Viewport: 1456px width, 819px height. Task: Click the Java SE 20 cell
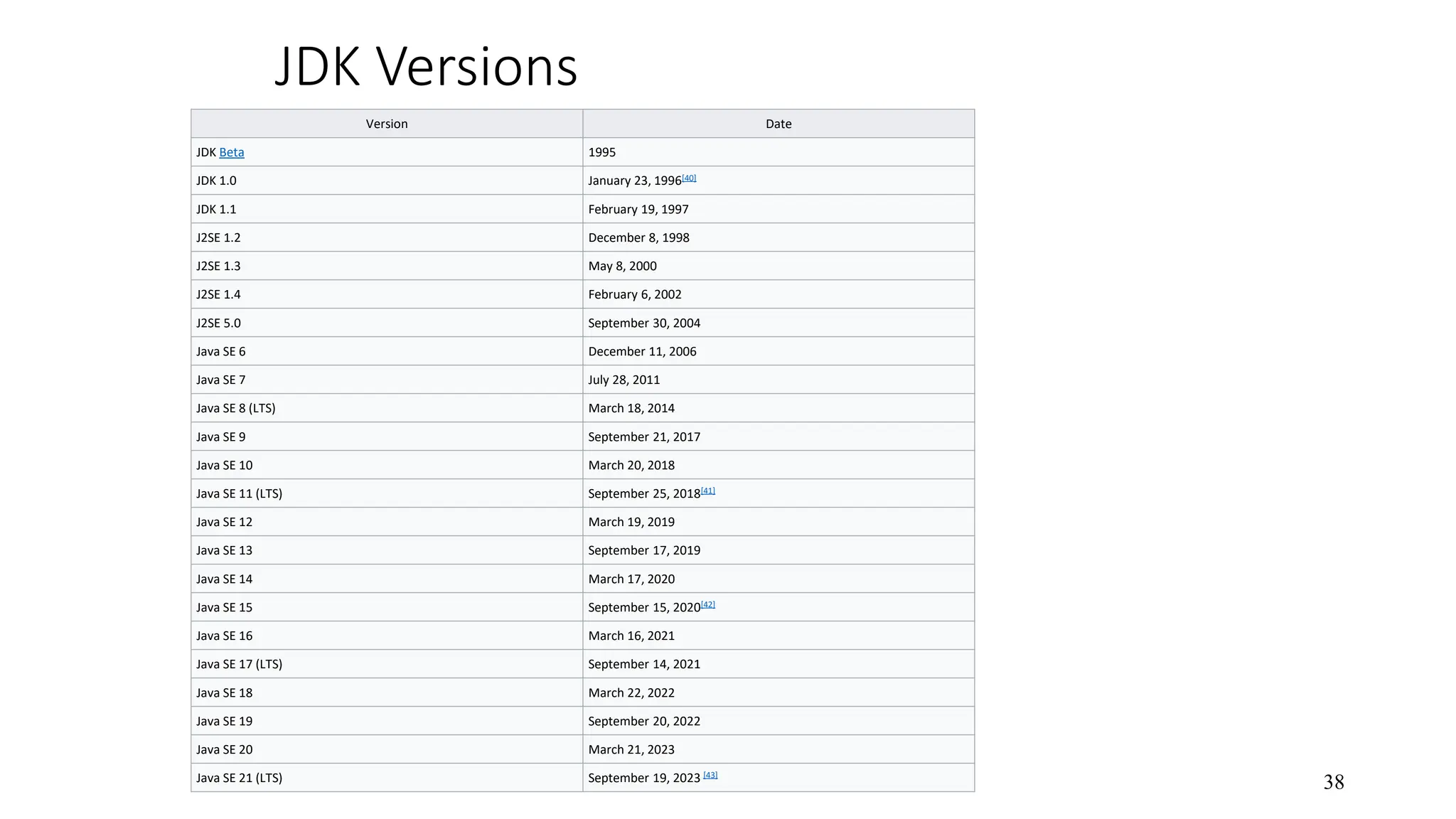click(387, 749)
